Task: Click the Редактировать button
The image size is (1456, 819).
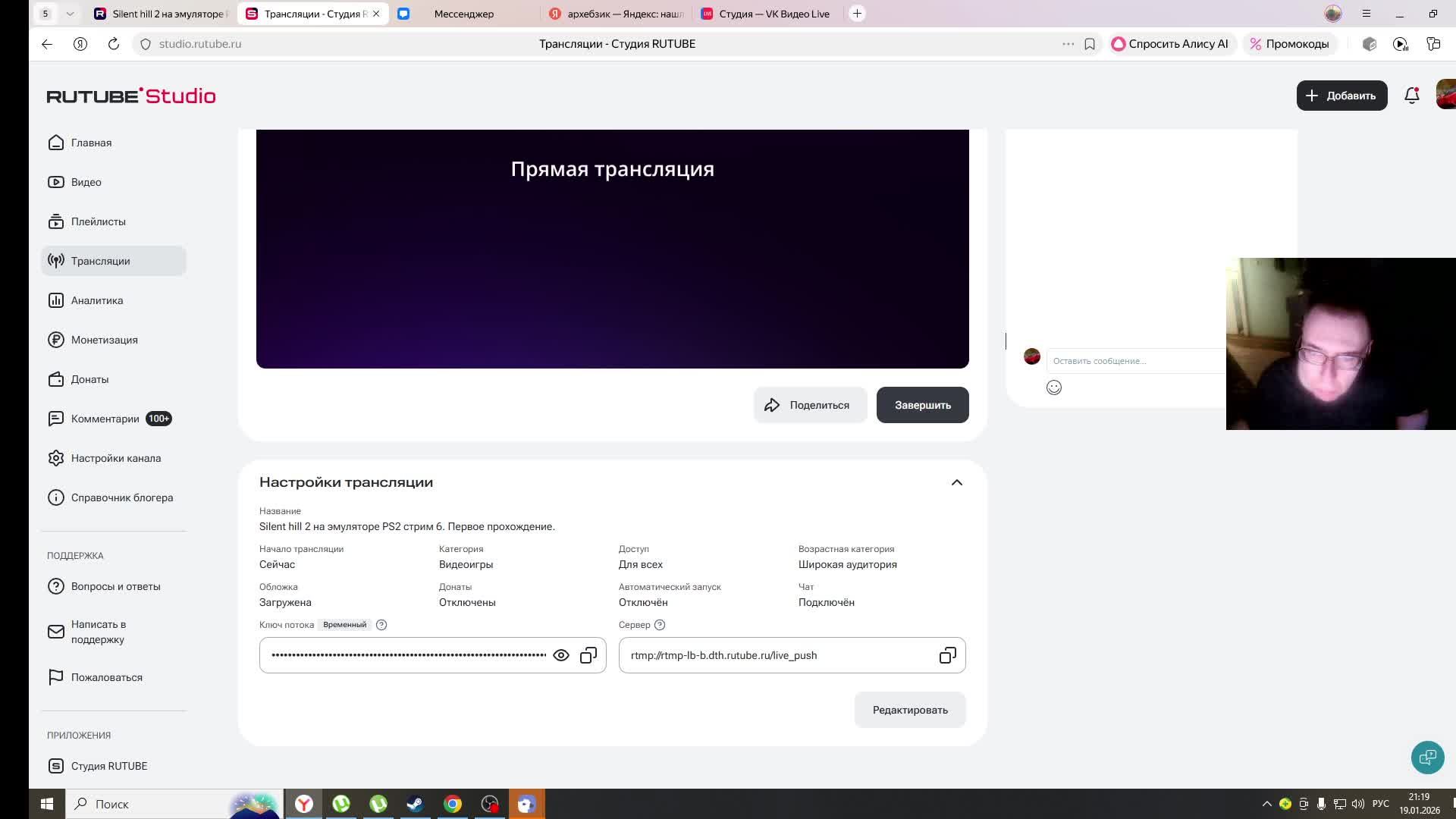Action: 910,710
